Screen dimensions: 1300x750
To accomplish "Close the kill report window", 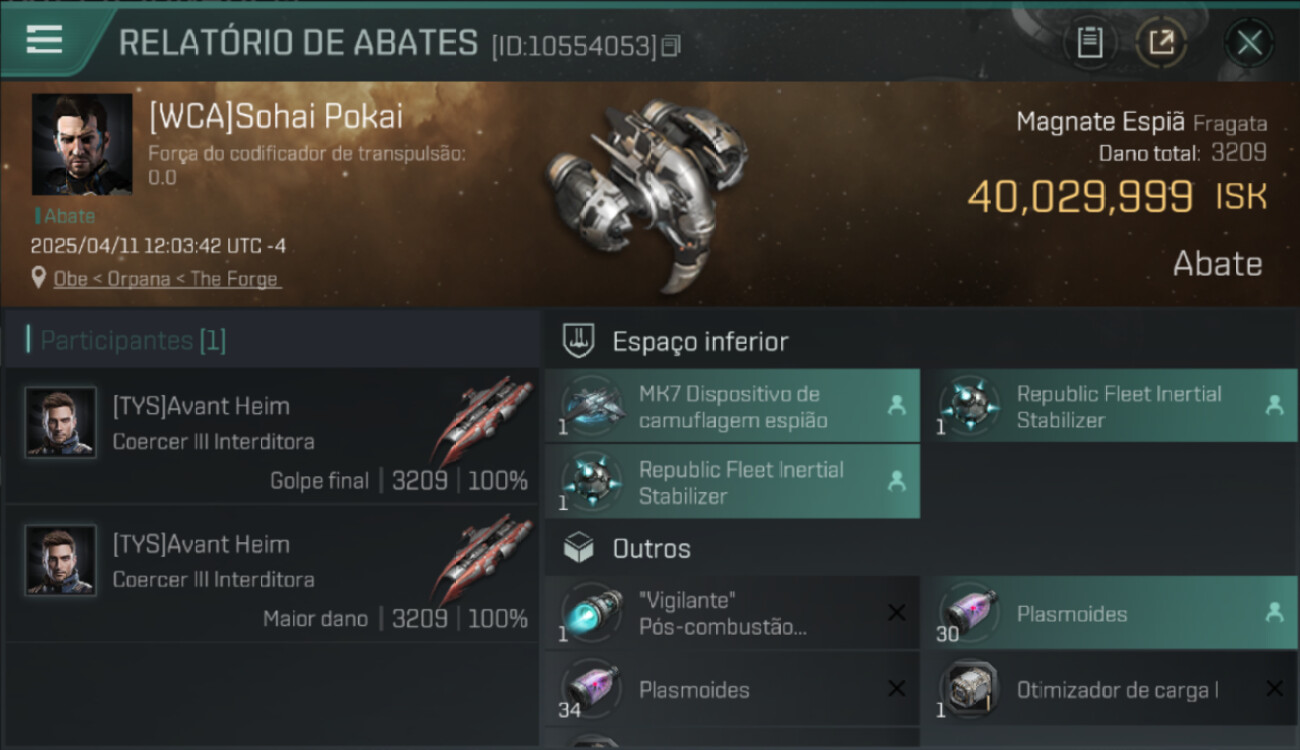I will [x=1249, y=42].
